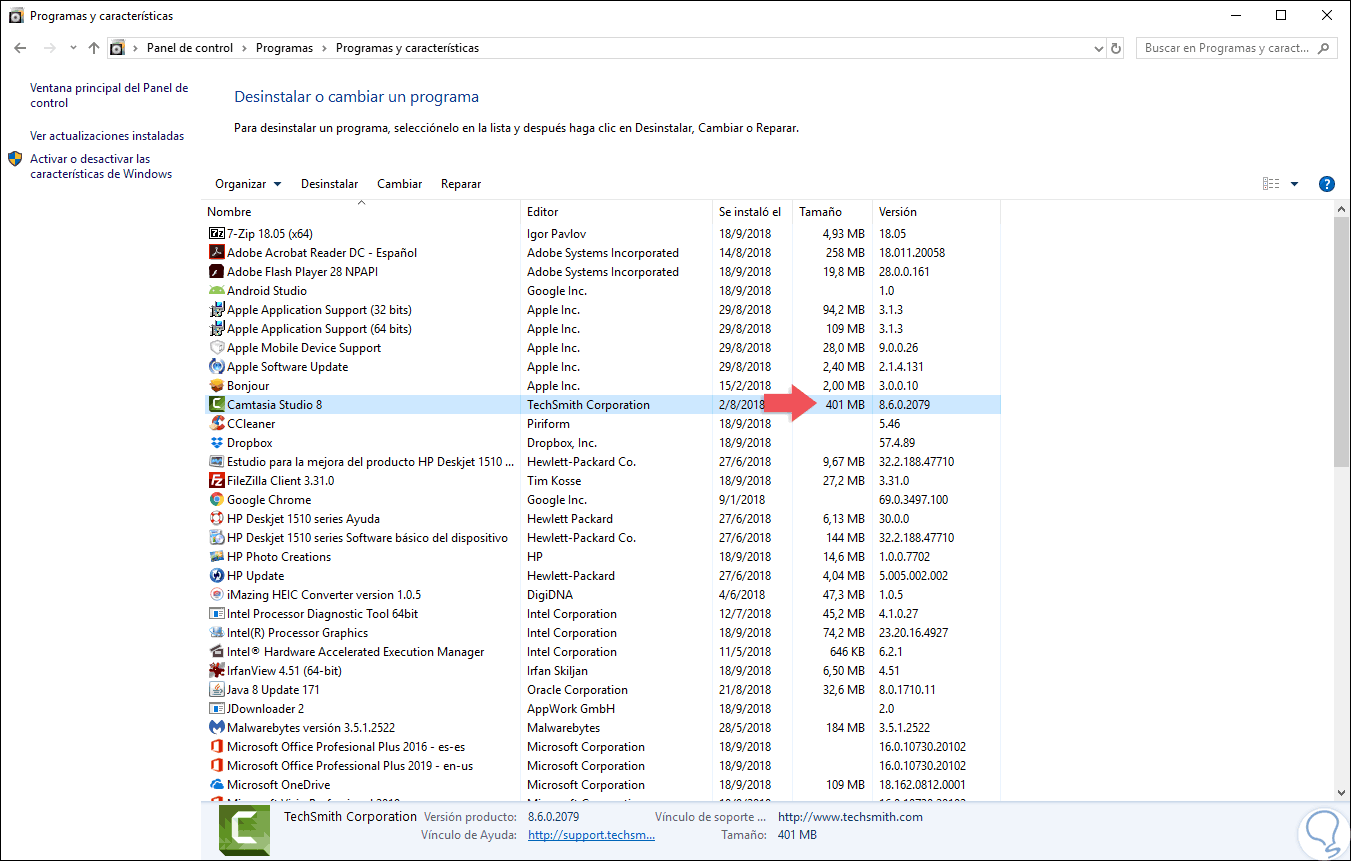Select the Intel(R) Processor Graphics row
The image size is (1351, 861).
(602, 633)
